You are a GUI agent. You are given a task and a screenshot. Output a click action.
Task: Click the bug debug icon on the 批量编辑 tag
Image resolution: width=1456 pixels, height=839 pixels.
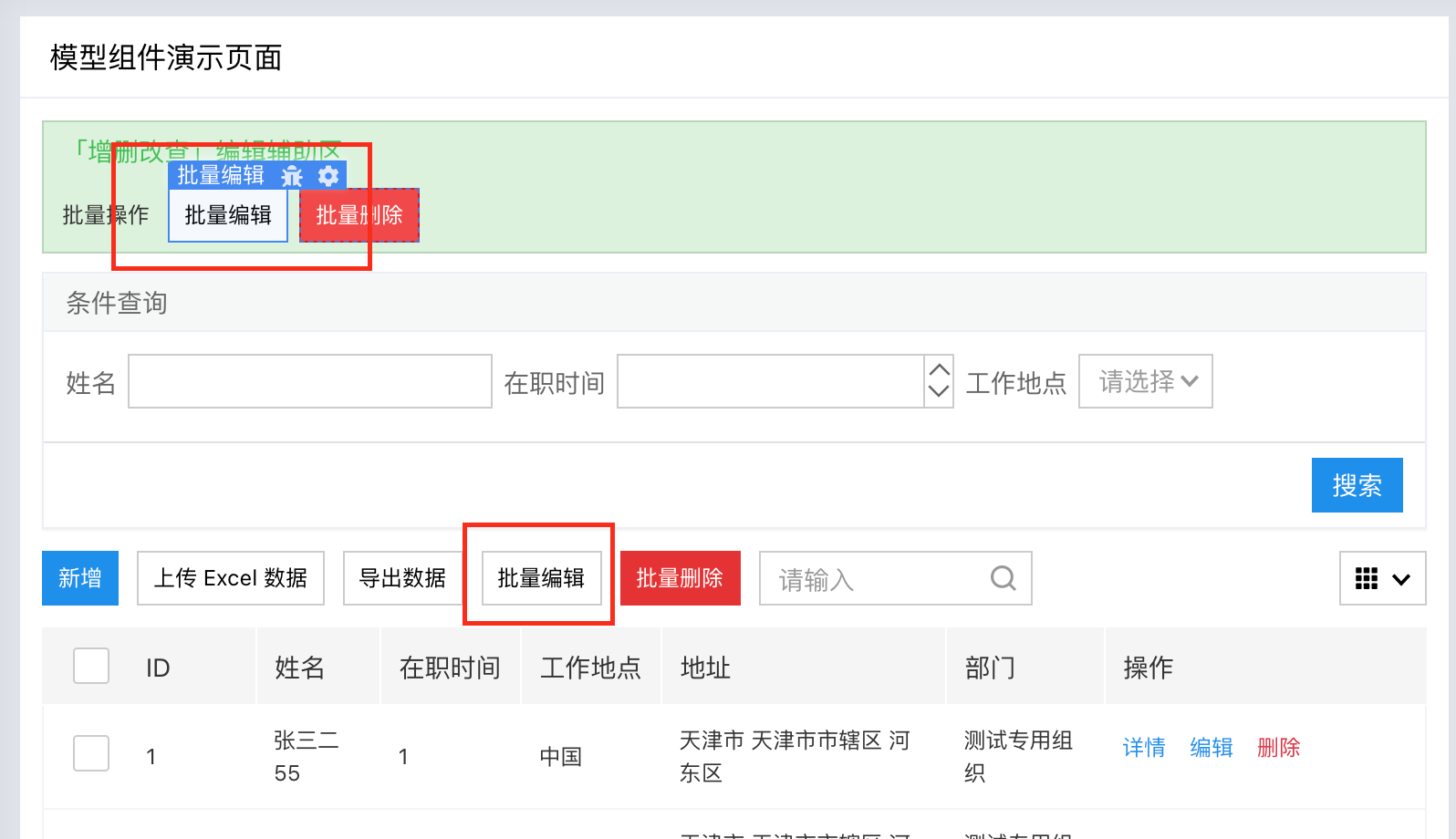pyautogui.click(x=292, y=176)
